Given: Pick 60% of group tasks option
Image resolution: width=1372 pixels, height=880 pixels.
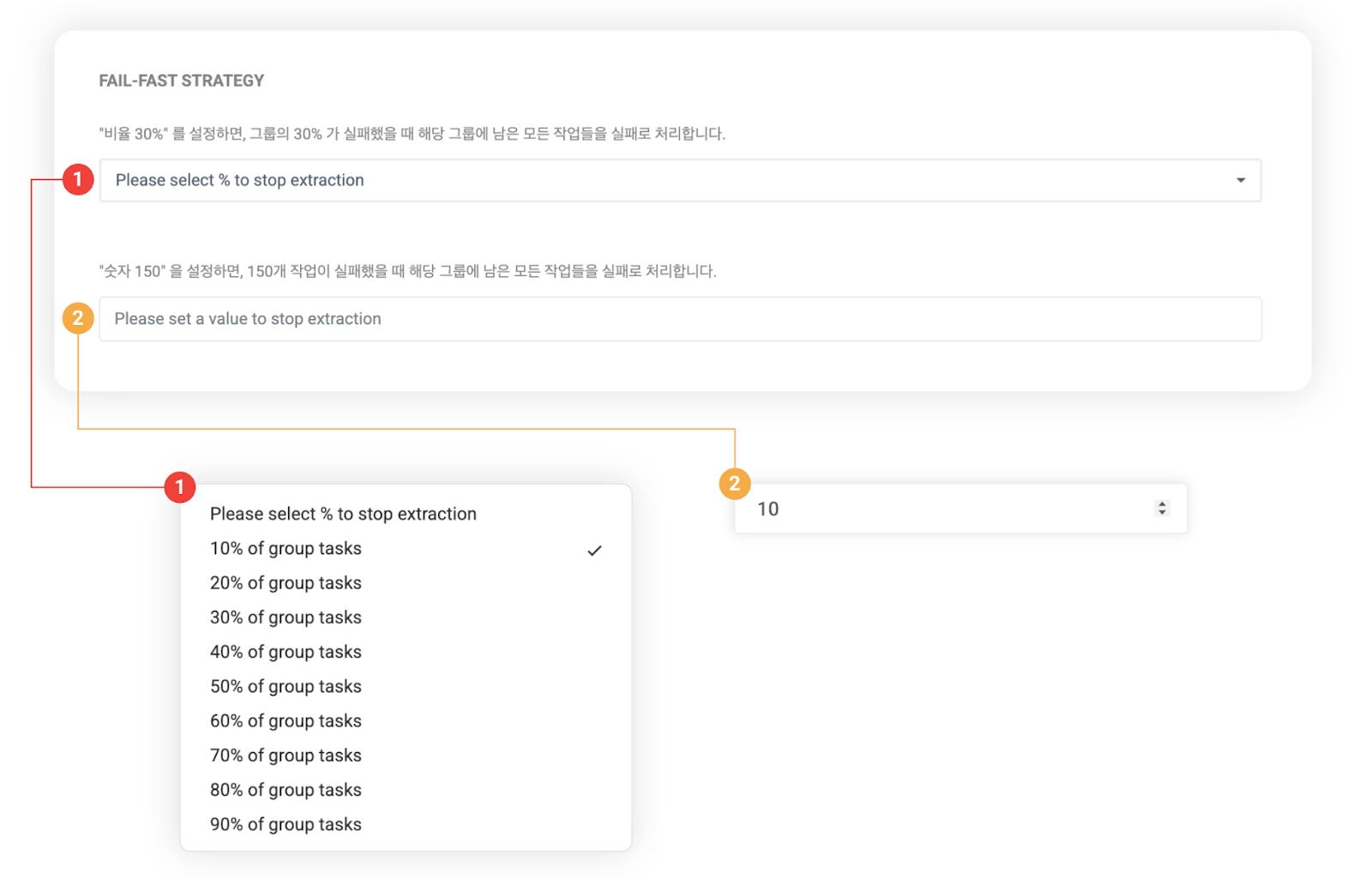Looking at the screenshot, I should [286, 721].
